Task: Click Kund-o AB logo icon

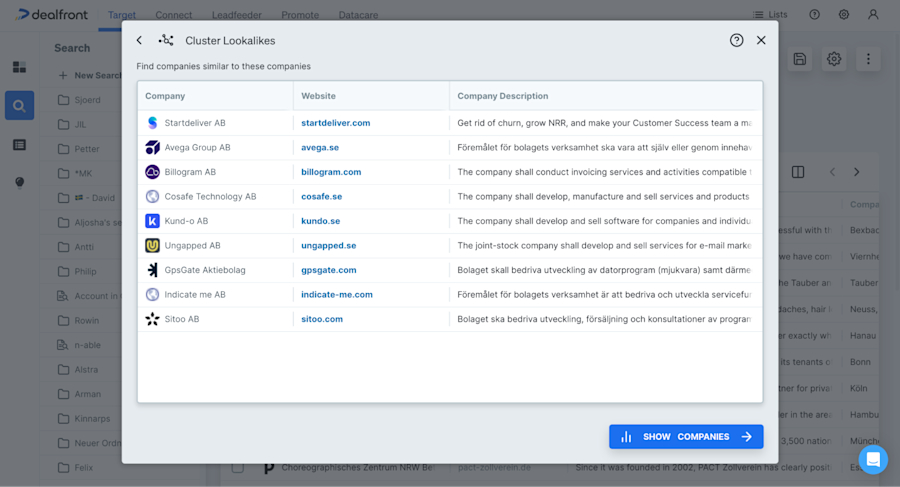Action: tap(152, 221)
